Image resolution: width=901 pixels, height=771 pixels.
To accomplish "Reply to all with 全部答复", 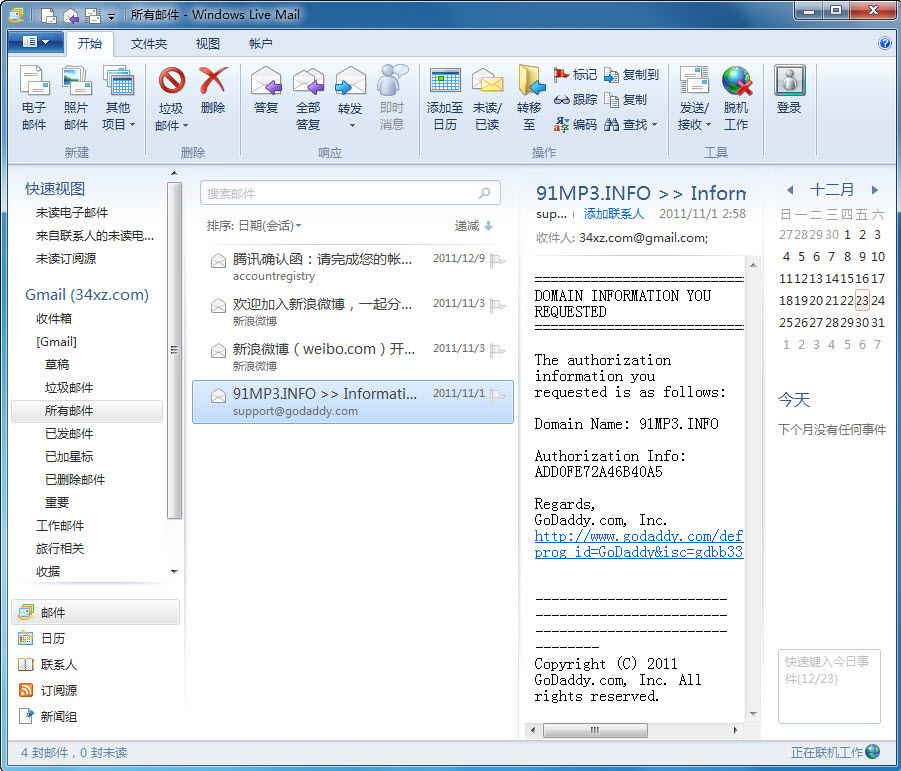I will click(x=308, y=98).
